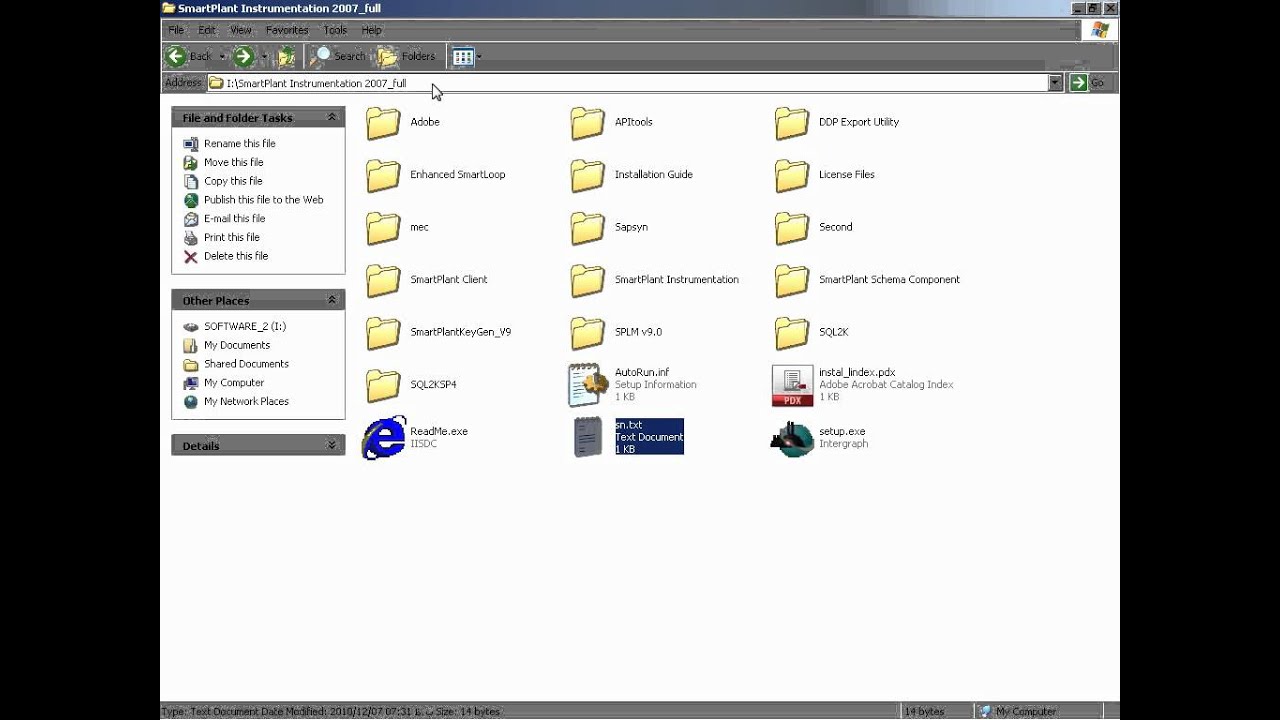Open the View menu
This screenshot has height=720, width=1280.
point(241,30)
